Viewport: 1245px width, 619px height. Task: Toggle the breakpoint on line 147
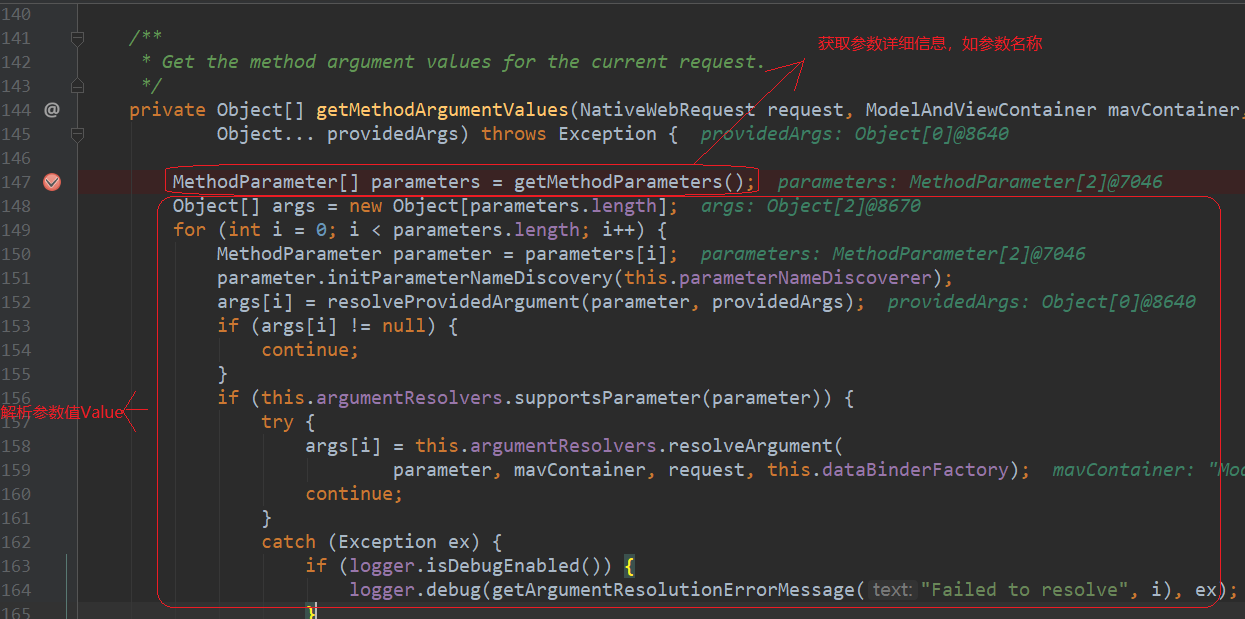click(x=52, y=182)
